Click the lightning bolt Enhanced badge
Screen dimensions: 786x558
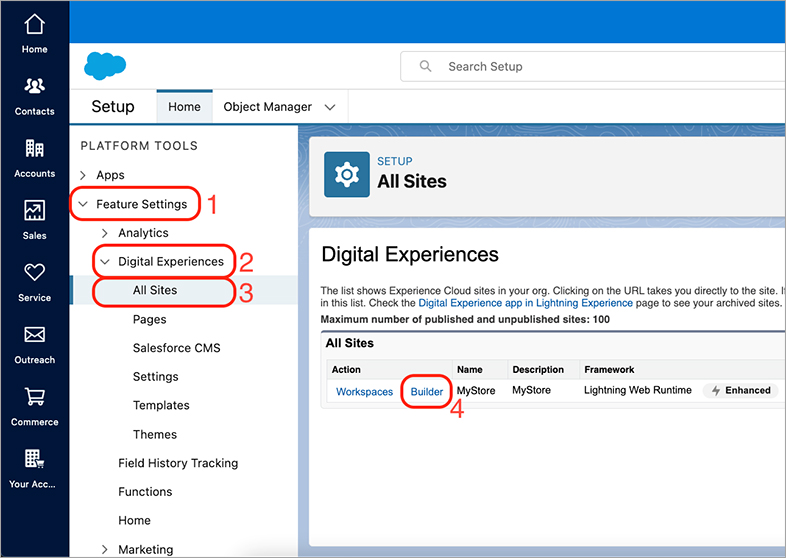tap(740, 391)
